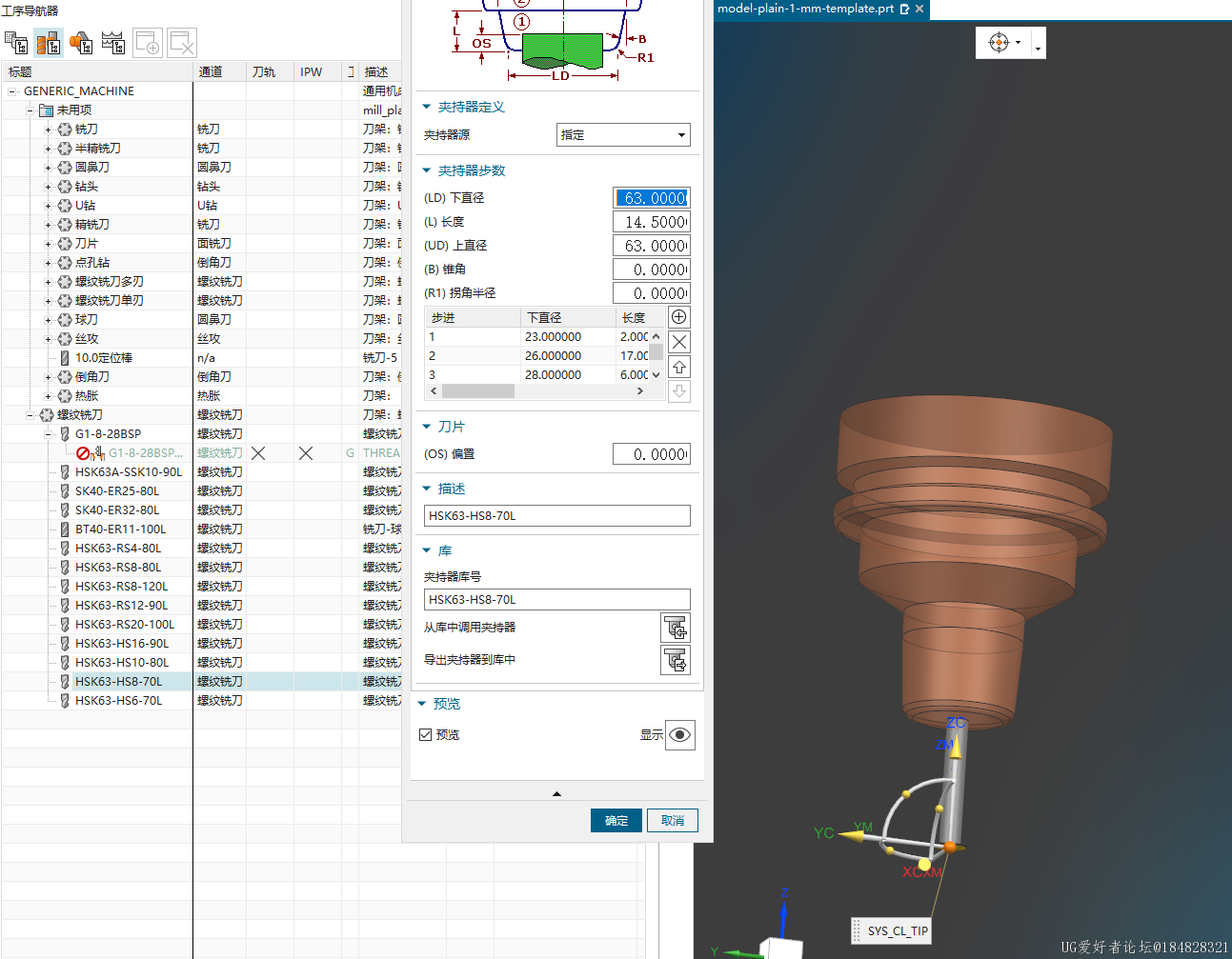Click the 螺纹铣刀 pocket group icon
This screenshot has width=1232, height=959.
pyautogui.click(x=46, y=415)
